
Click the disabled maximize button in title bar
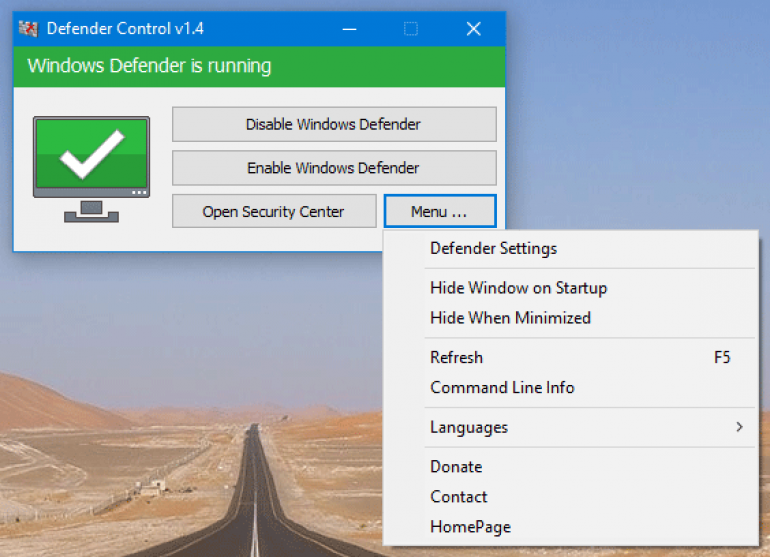coord(411,29)
